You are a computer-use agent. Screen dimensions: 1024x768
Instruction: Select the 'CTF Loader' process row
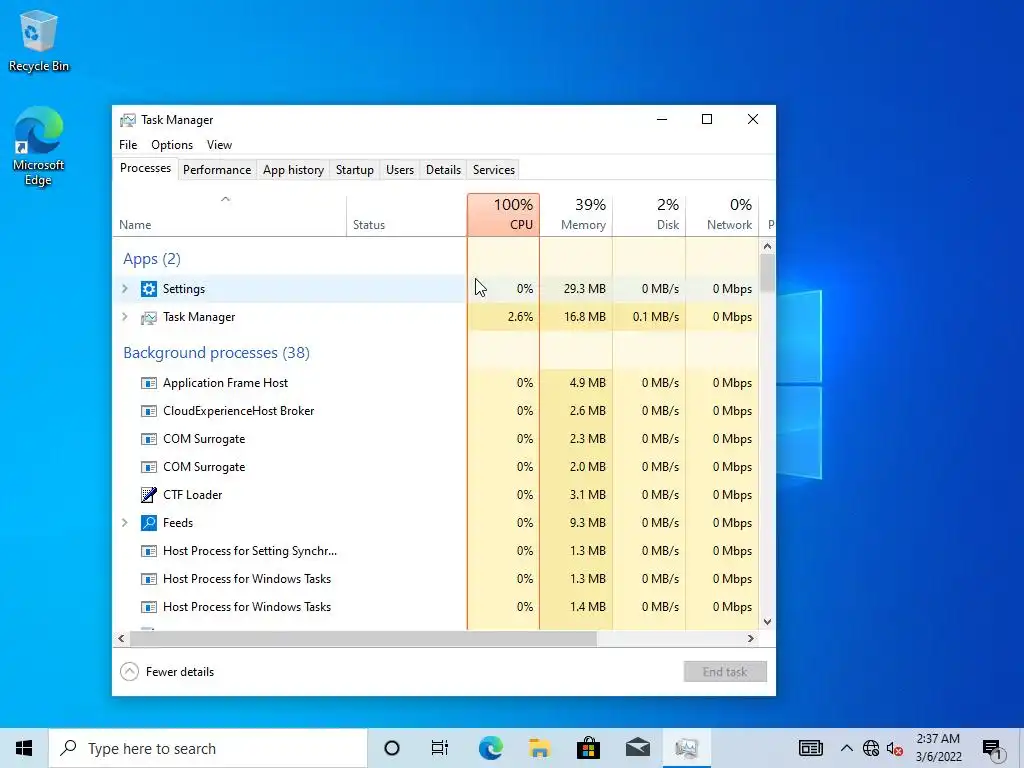(x=436, y=495)
